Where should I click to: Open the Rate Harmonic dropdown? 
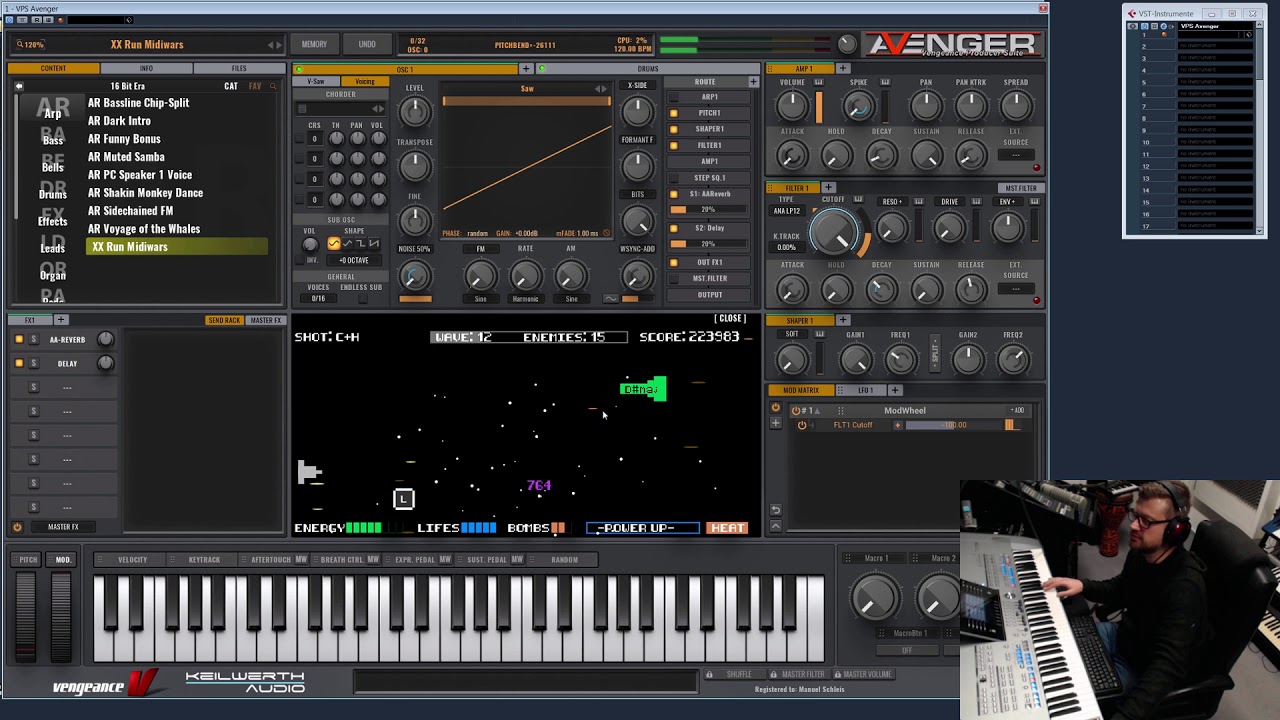coord(525,298)
